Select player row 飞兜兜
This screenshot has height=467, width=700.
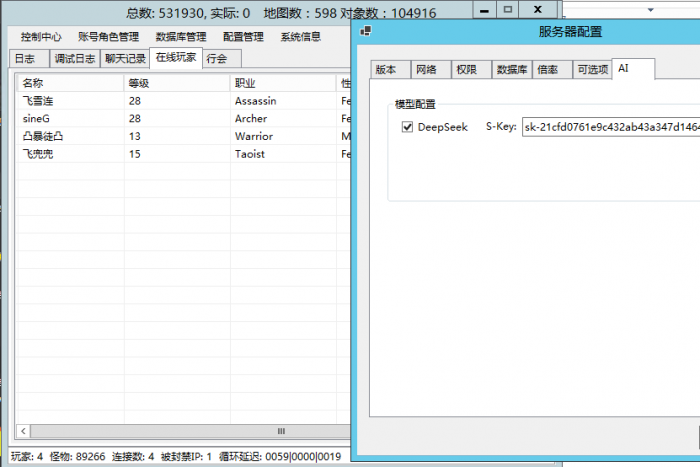[x=183, y=154]
